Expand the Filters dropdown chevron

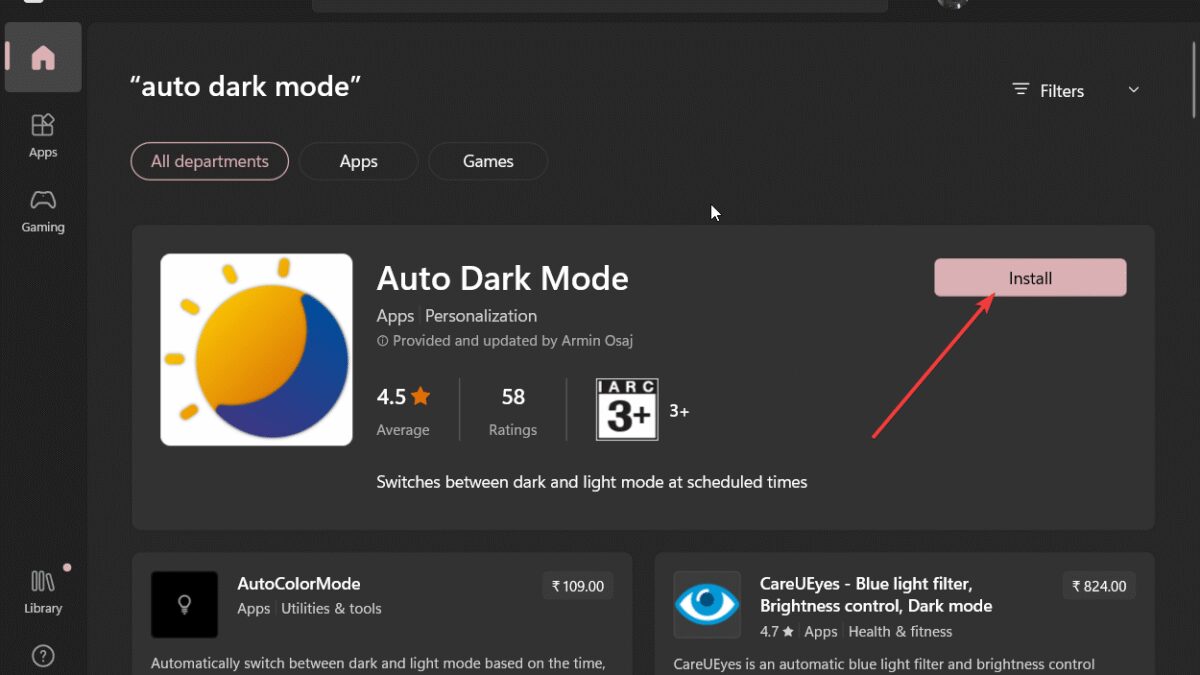[x=1134, y=90]
